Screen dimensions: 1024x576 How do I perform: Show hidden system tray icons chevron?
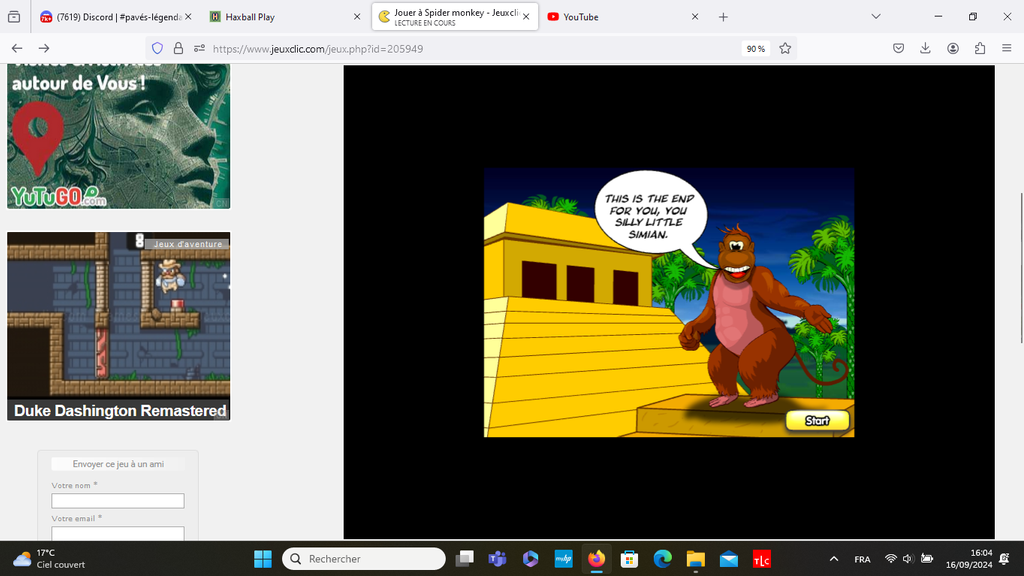[x=834, y=559]
